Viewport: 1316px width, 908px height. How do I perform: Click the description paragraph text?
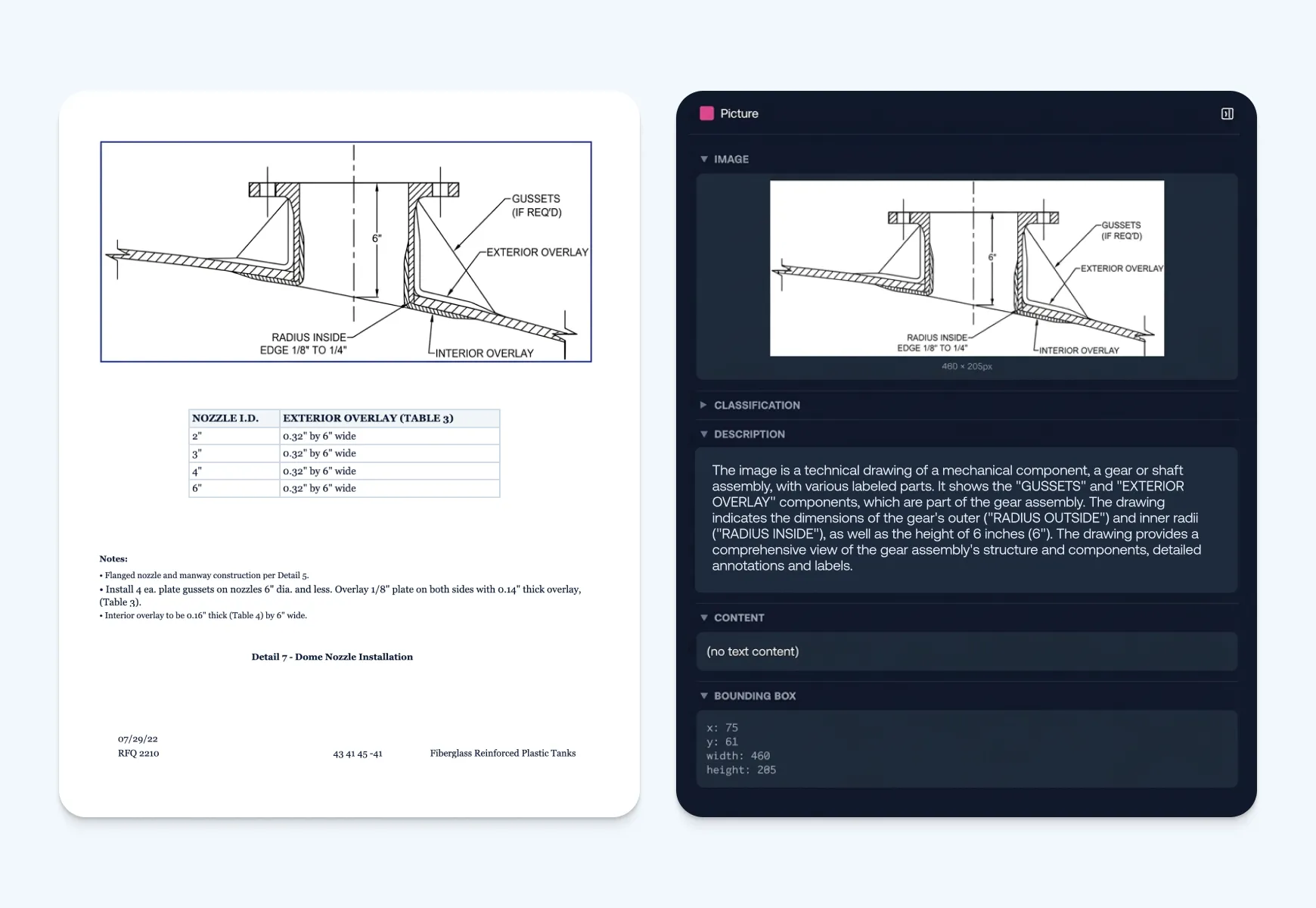pyautogui.click(x=957, y=518)
